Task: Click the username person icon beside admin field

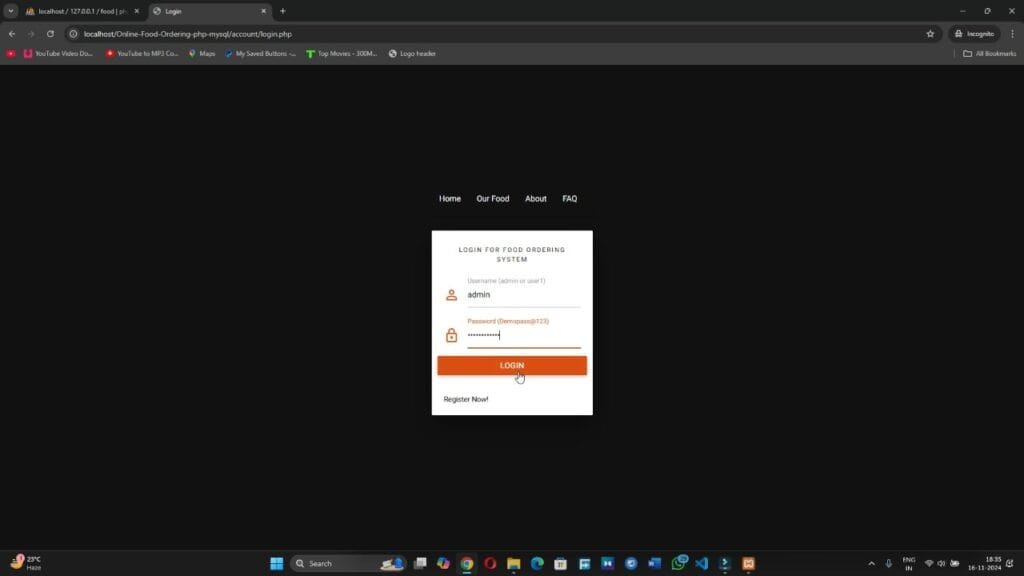Action: [451, 294]
